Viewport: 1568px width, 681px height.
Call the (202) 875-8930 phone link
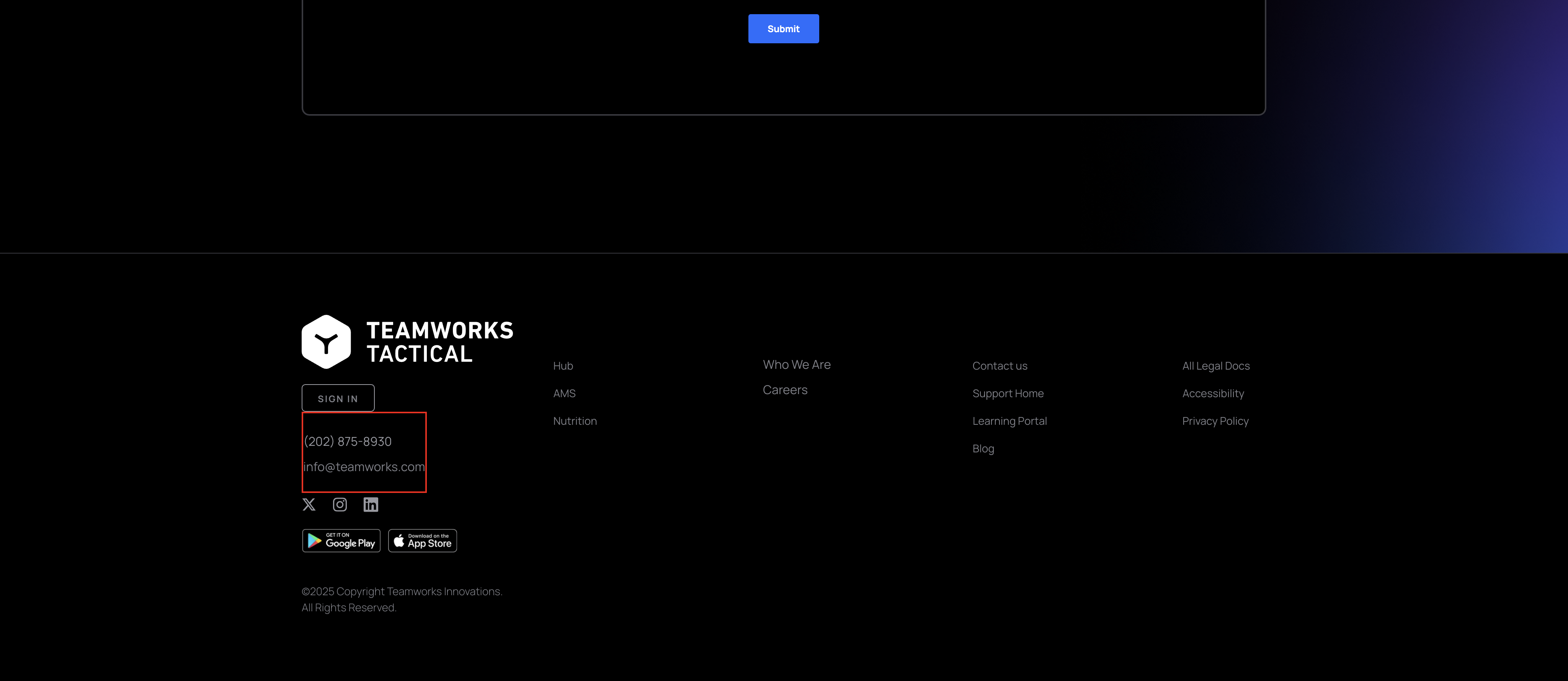point(348,442)
